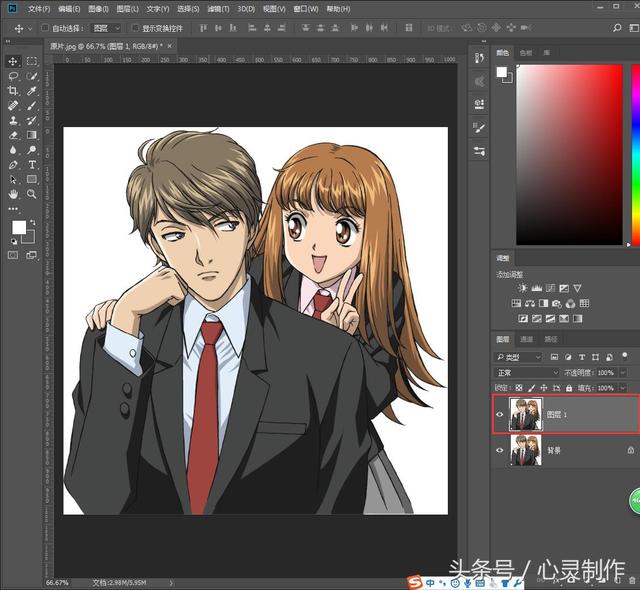
Task: Expand the toolbox double-arrow
Action: coord(8,41)
